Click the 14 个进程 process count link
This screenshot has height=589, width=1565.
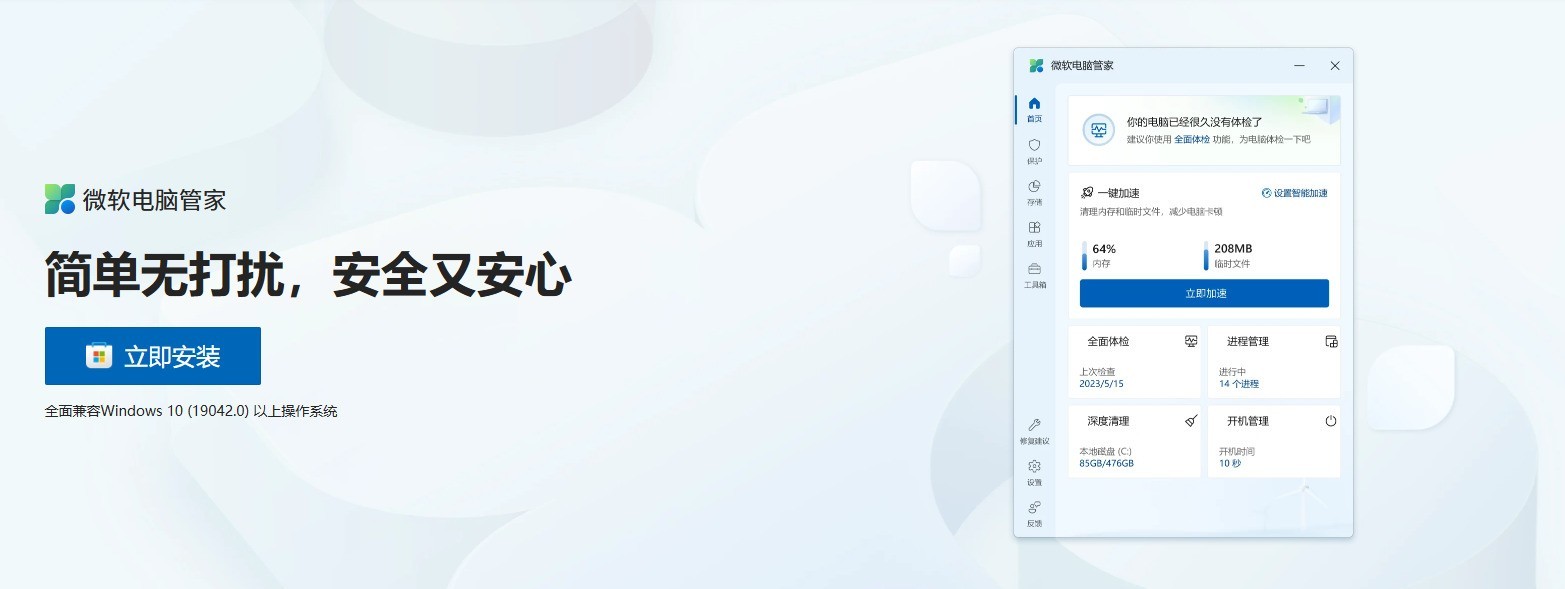pos(1239,384)
